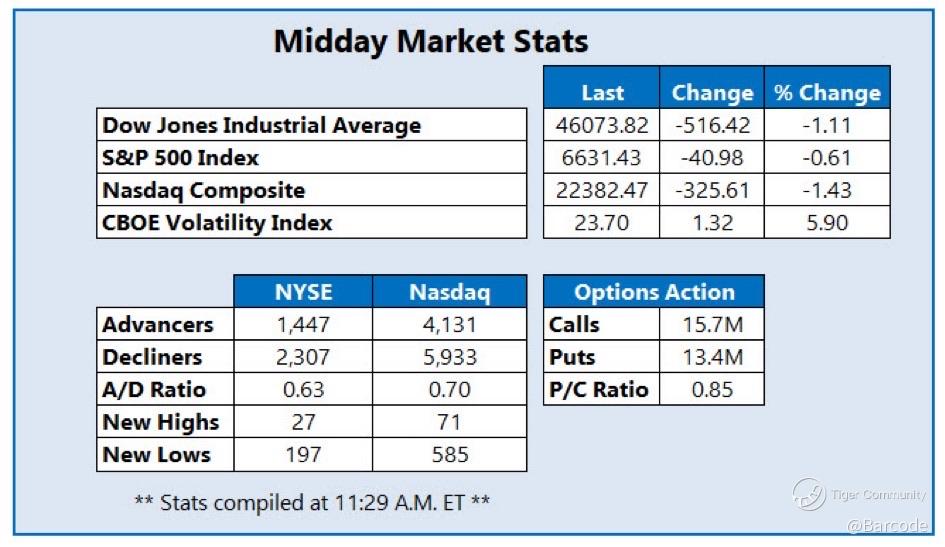Click the Nasdaq column header

click(448, 293)
